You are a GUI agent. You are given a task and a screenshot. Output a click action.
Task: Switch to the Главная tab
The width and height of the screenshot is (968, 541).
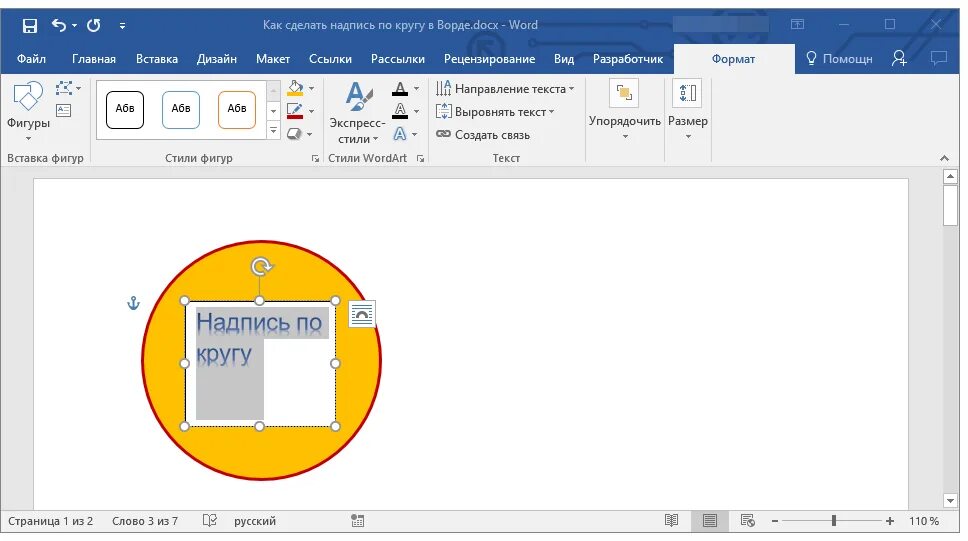click(x=94, y=59)
